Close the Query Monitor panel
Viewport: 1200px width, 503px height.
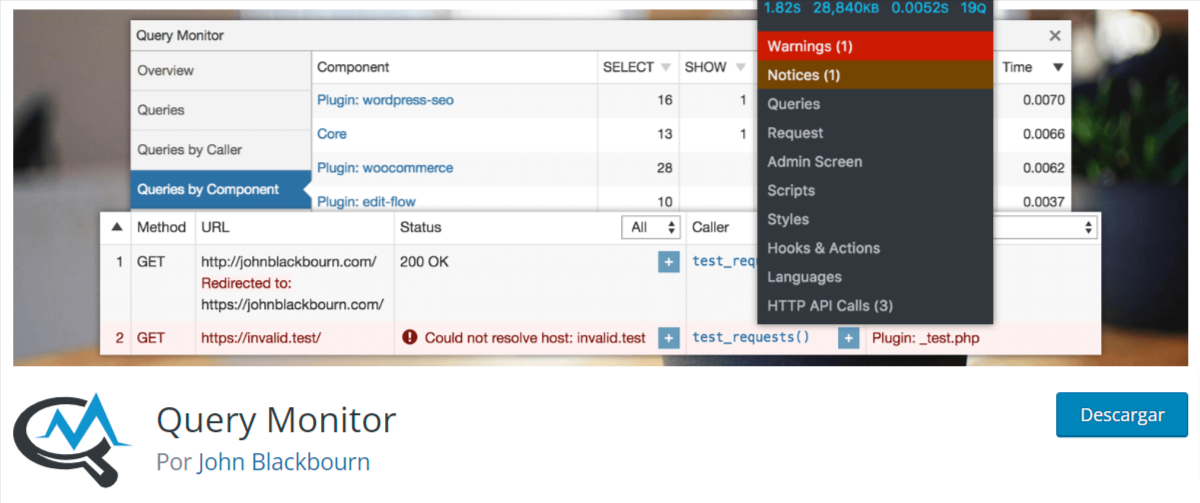(x=1055, y=35)
